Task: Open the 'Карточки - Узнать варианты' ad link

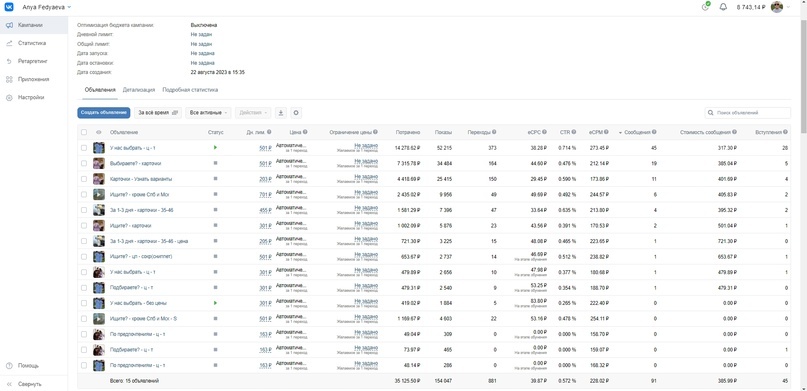Action: [x=141, y=179]
